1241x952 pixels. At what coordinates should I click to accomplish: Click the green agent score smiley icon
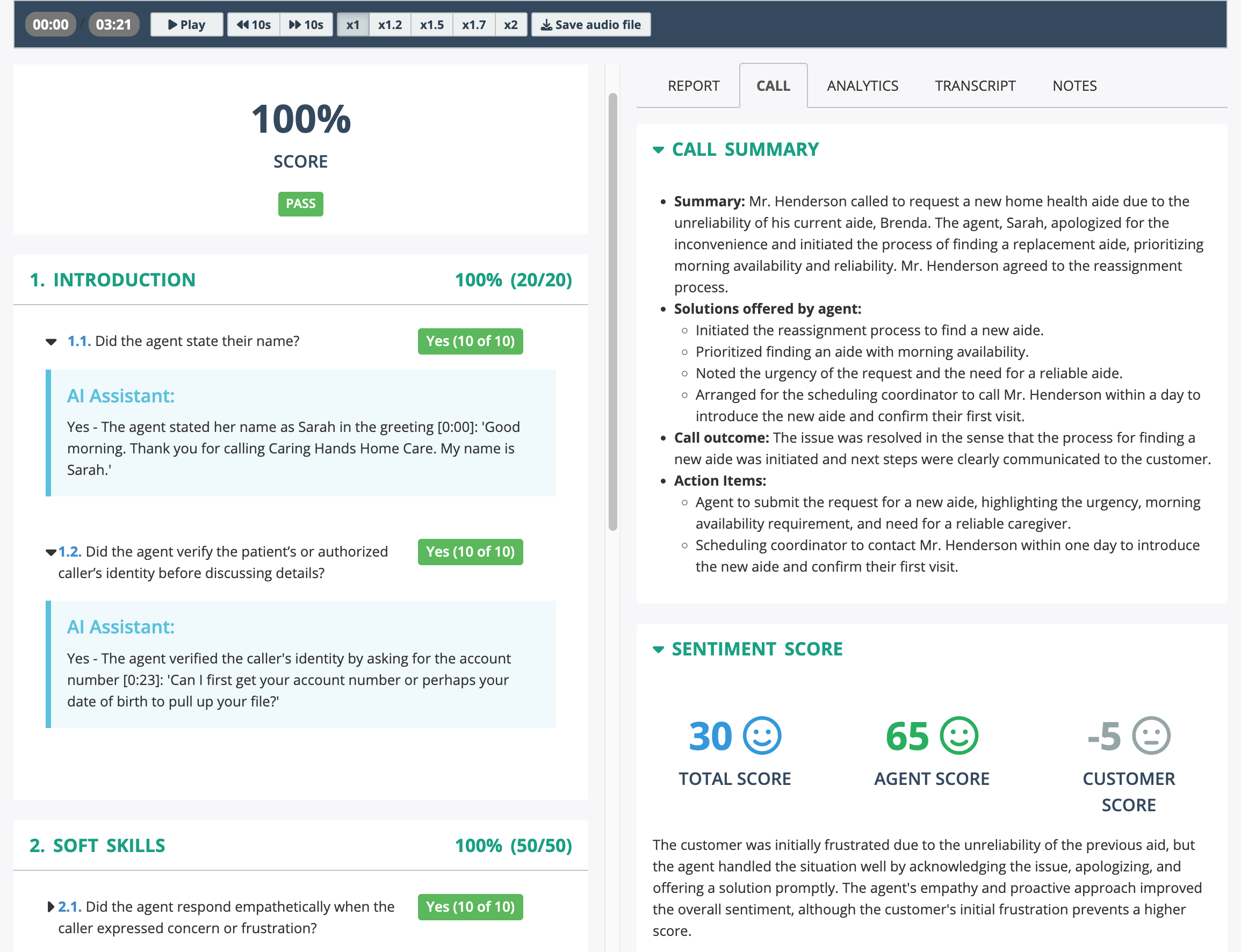pos(959,735)
